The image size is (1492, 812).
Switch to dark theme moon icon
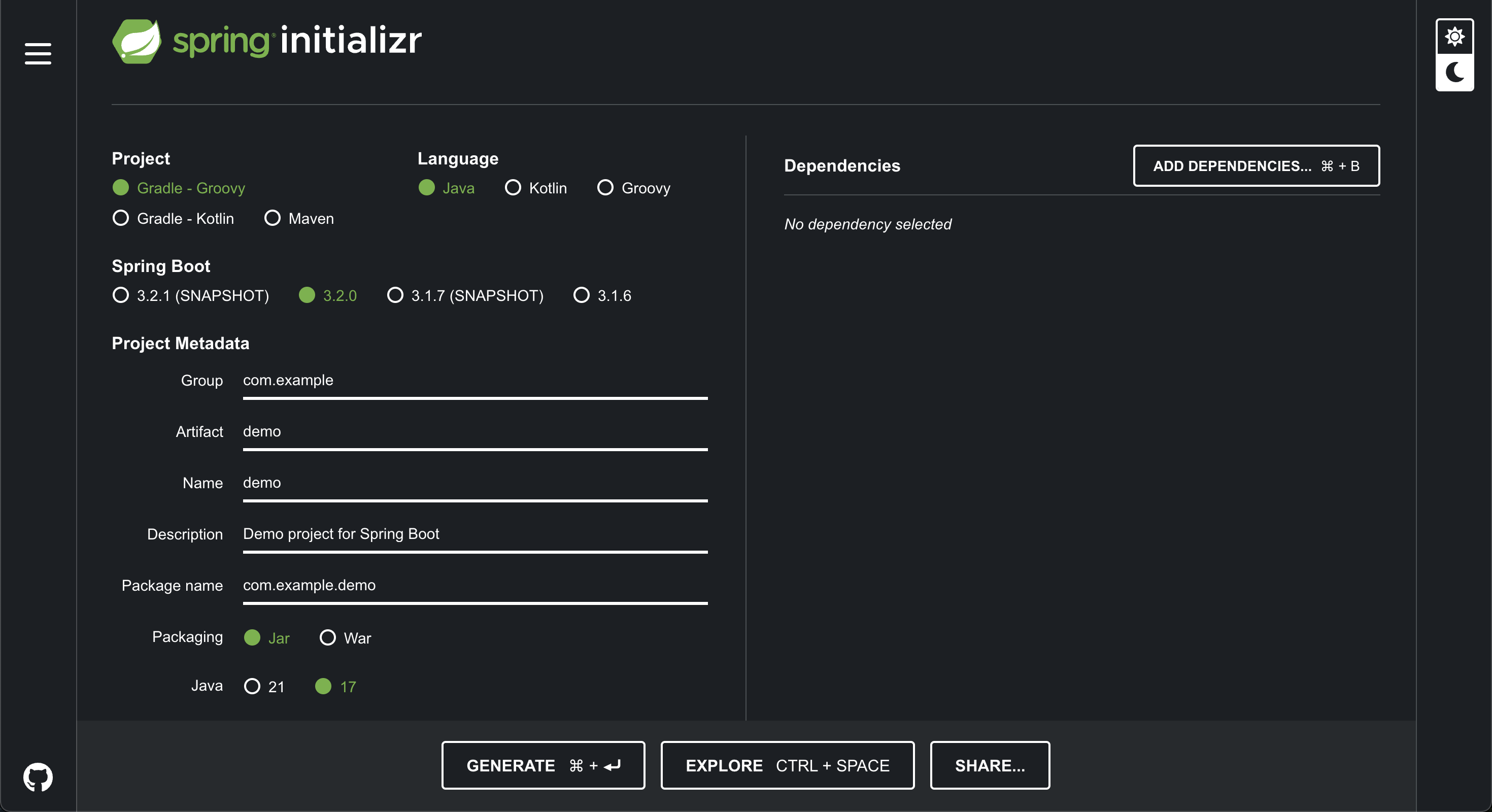point(1454,73)
